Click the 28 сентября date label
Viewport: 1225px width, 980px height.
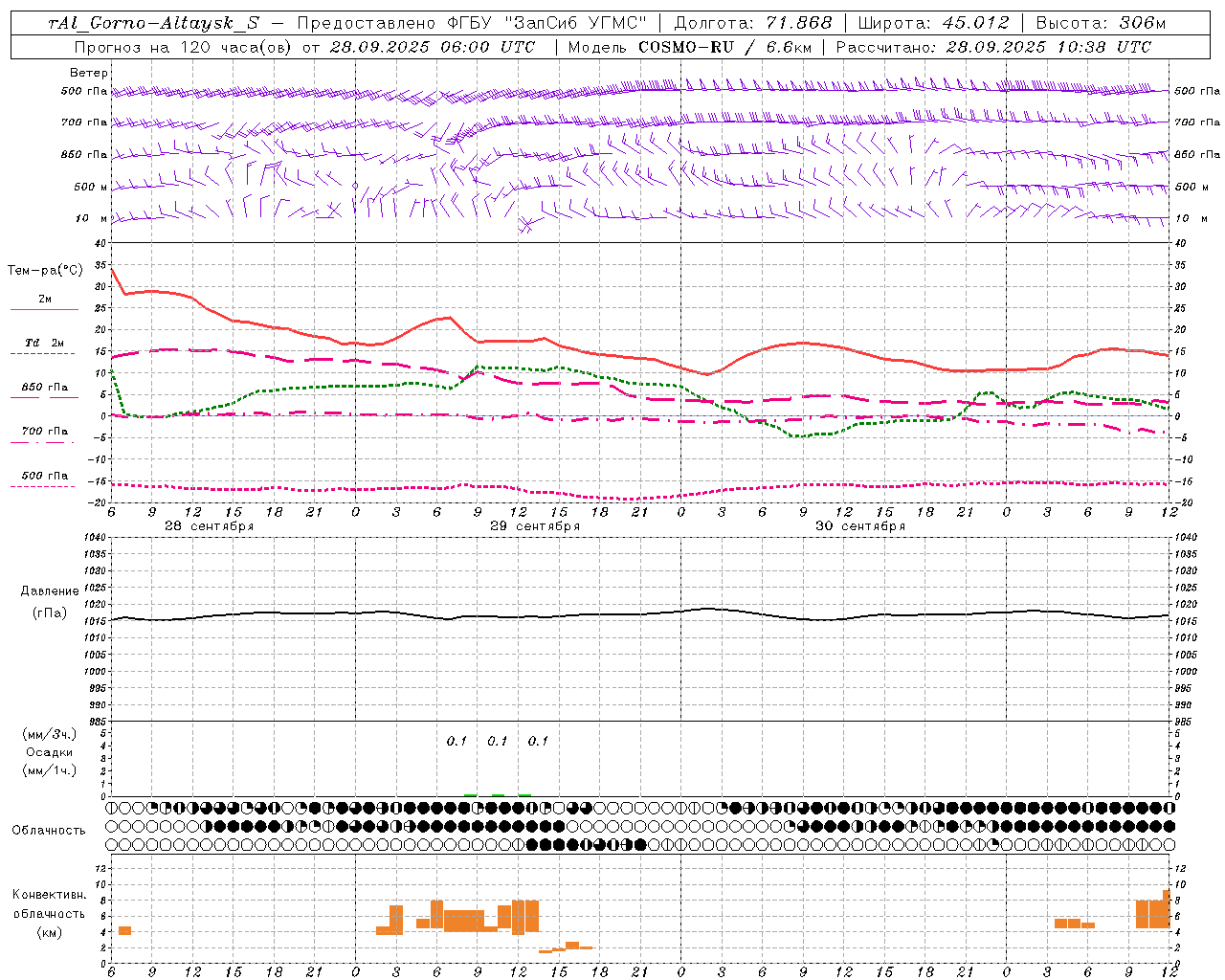209,526
